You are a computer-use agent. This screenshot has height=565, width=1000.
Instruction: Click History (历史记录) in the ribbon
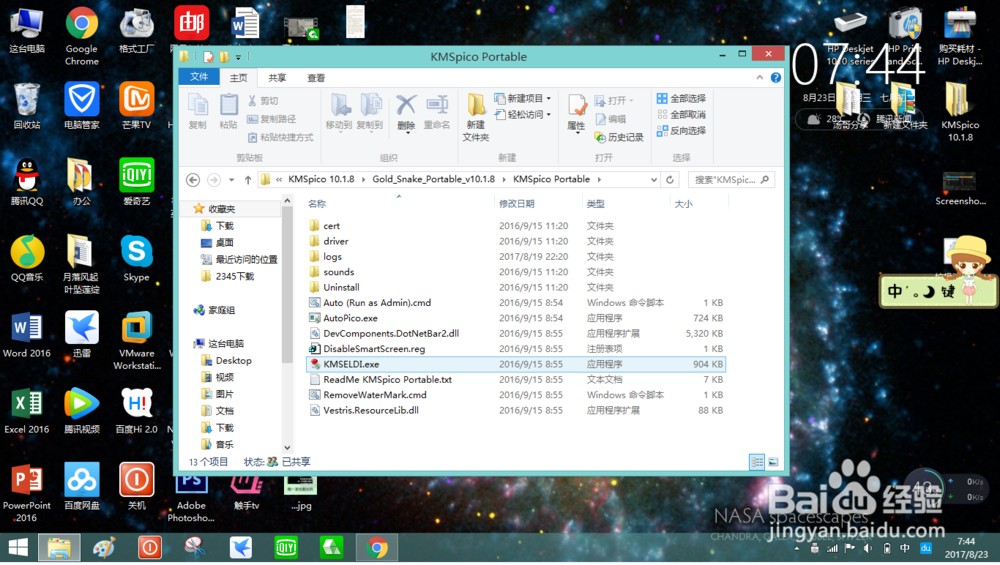[x=619, y=137]
